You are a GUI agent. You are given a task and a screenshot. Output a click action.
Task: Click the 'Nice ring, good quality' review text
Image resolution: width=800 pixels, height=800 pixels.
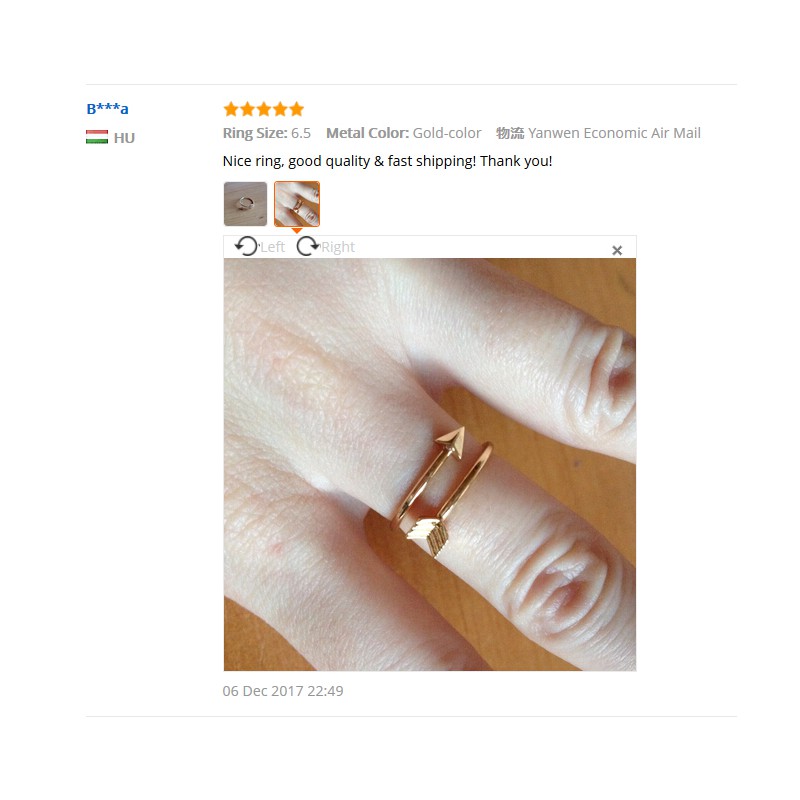click(x=388, y=161)
